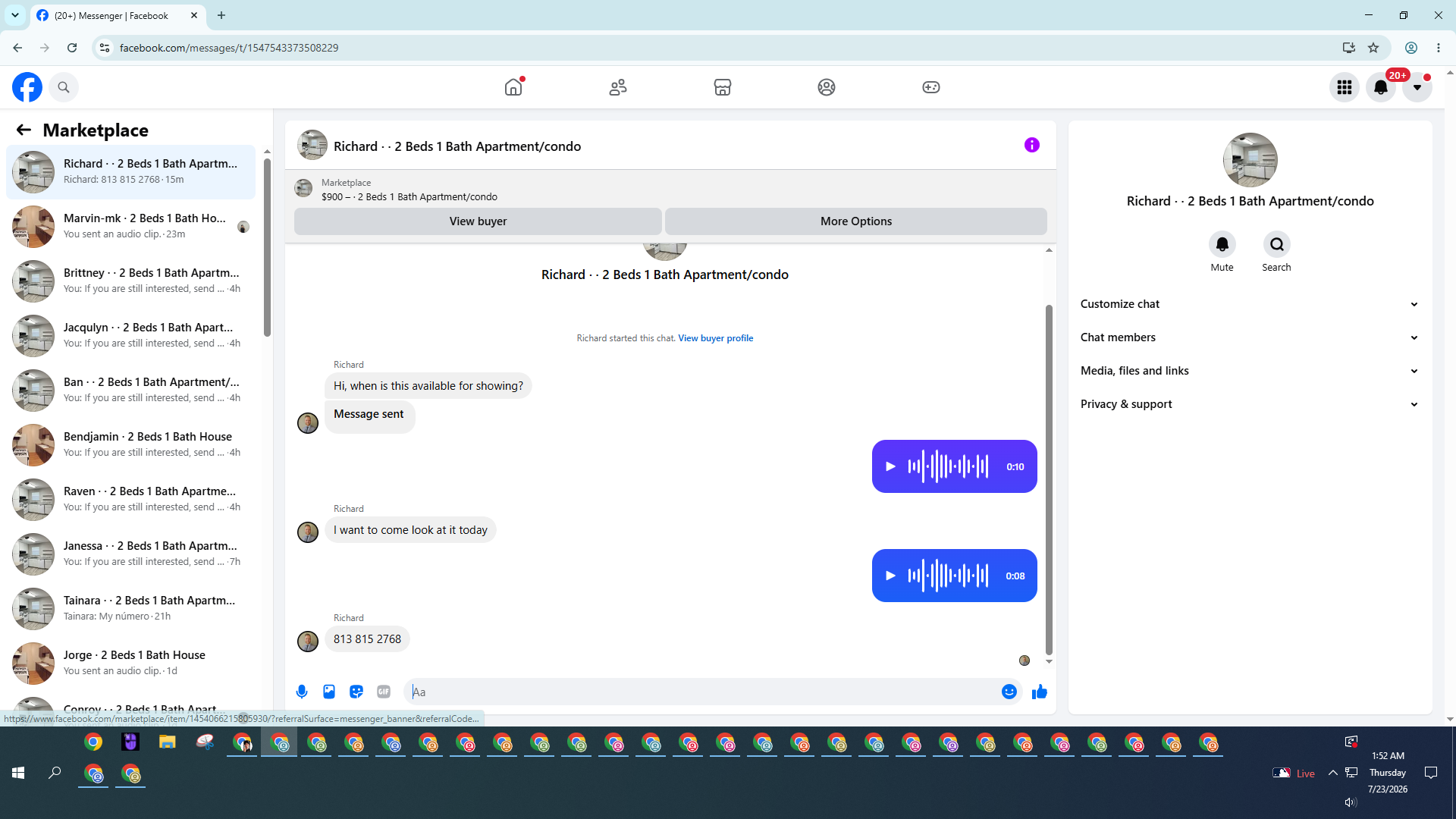Seek within the 0:10 audio waveform
The image size is (1456, 819).
click(949, 466)
